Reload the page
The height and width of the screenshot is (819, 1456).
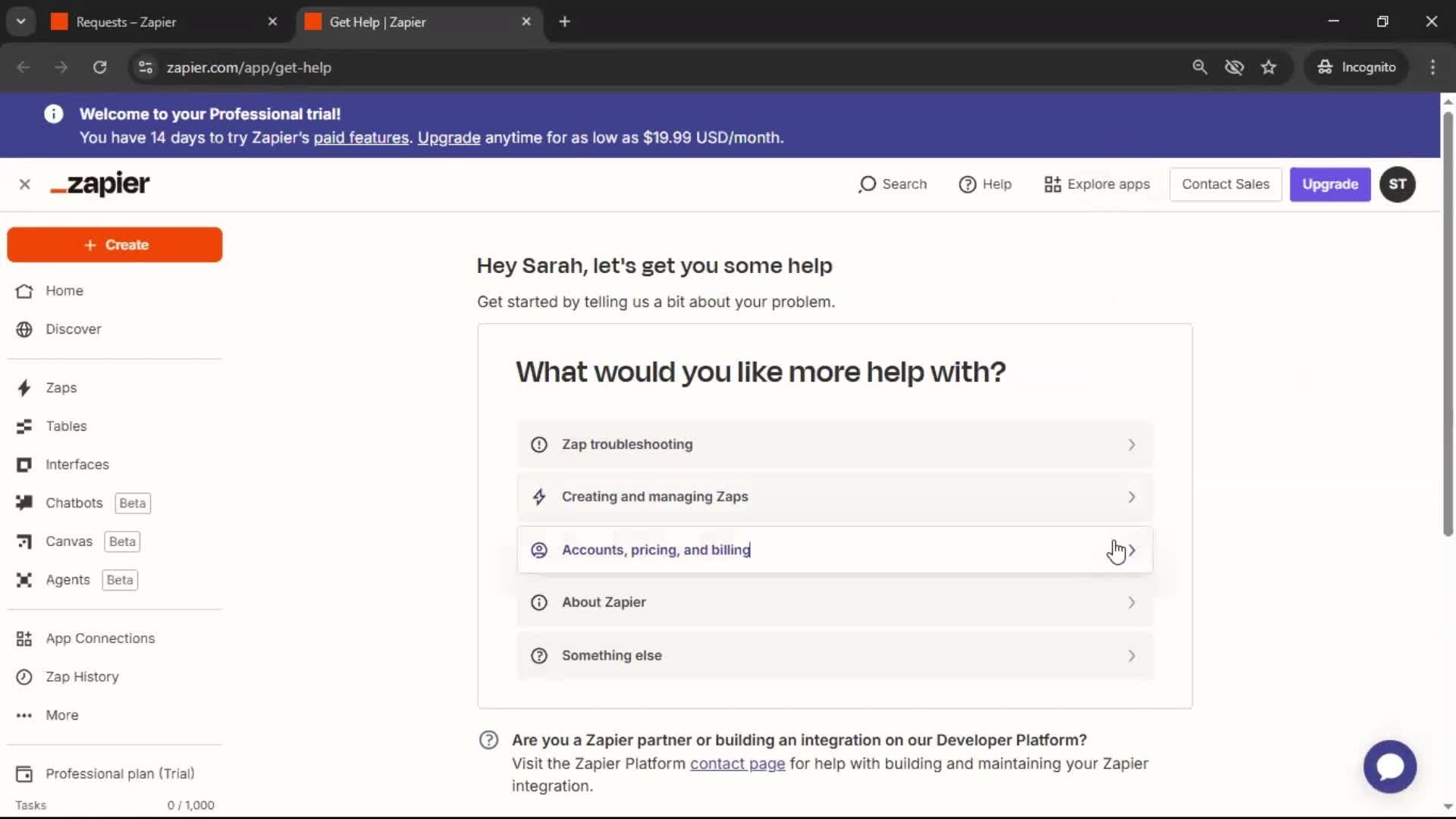[x=99, y=67]
